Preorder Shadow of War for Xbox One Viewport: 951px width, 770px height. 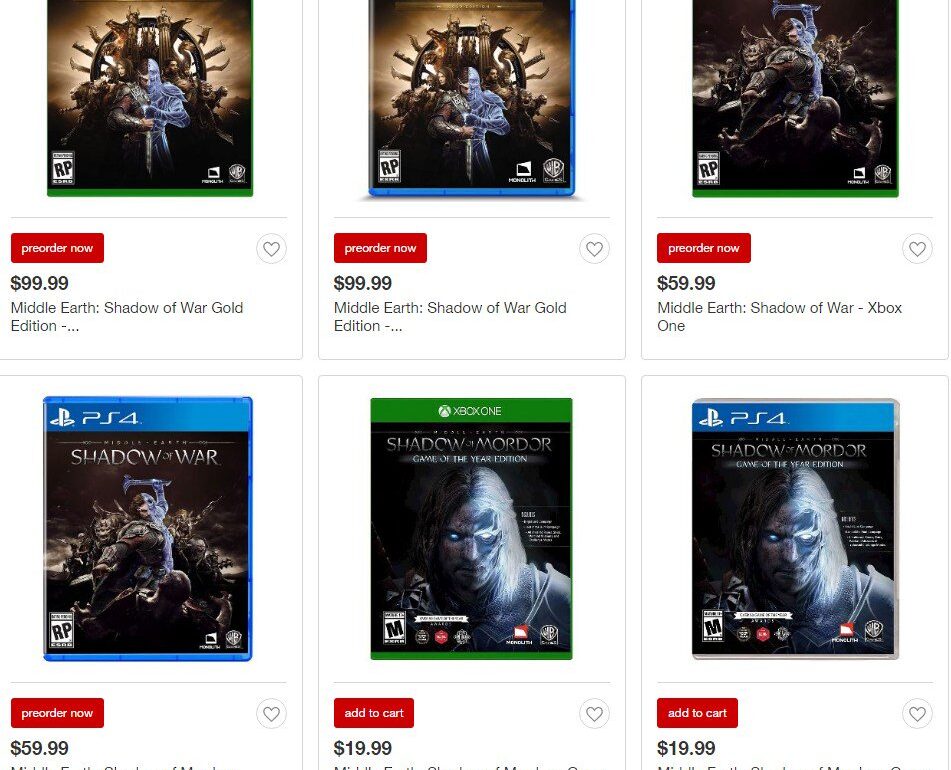click(x=704, y=248)
